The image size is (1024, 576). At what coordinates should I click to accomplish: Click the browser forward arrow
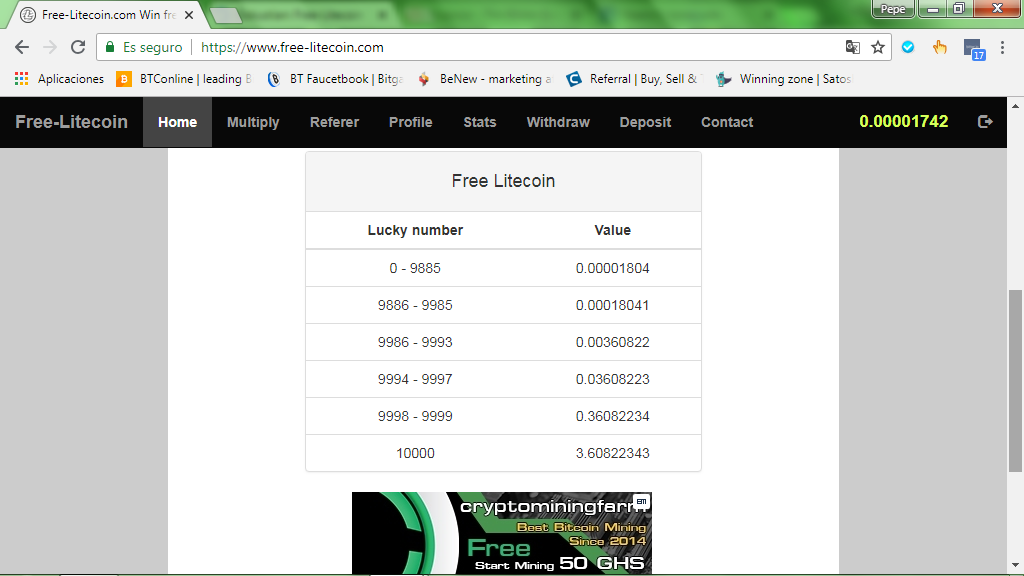[x=50, y=47]
